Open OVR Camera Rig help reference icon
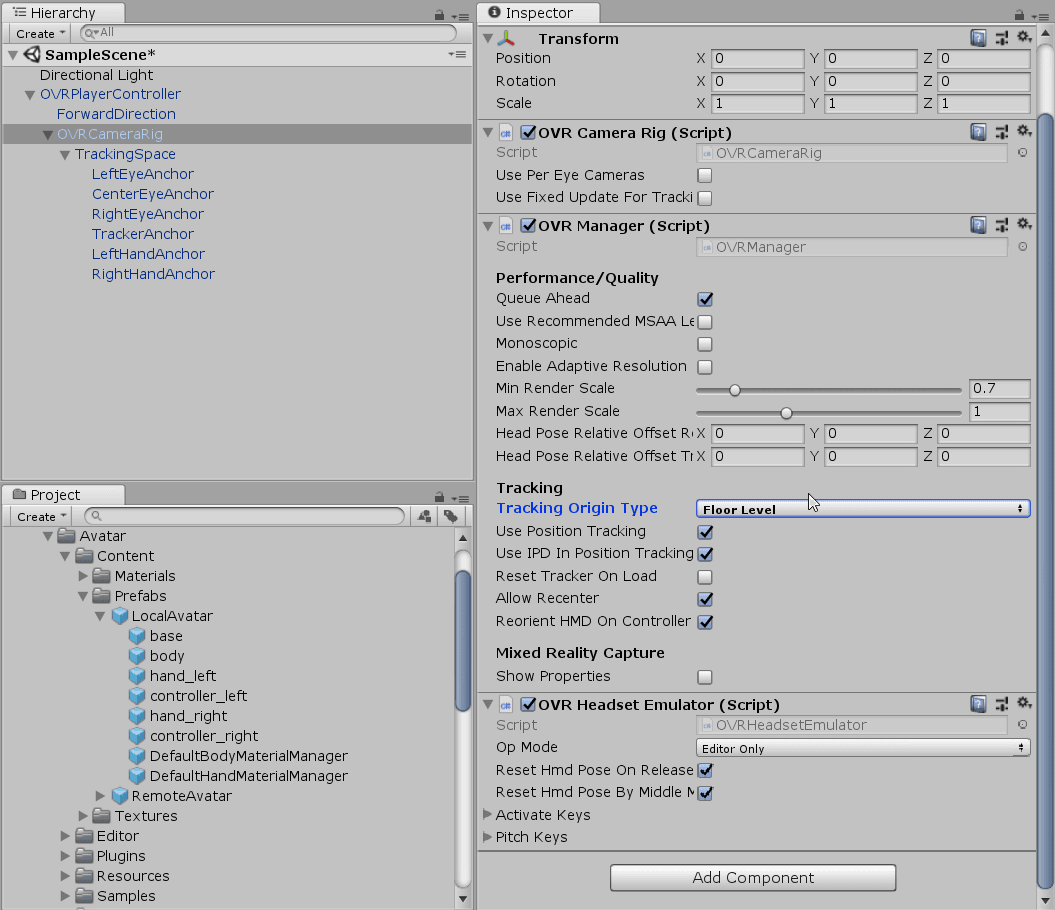1055x910 pixels. click(978, 132)
